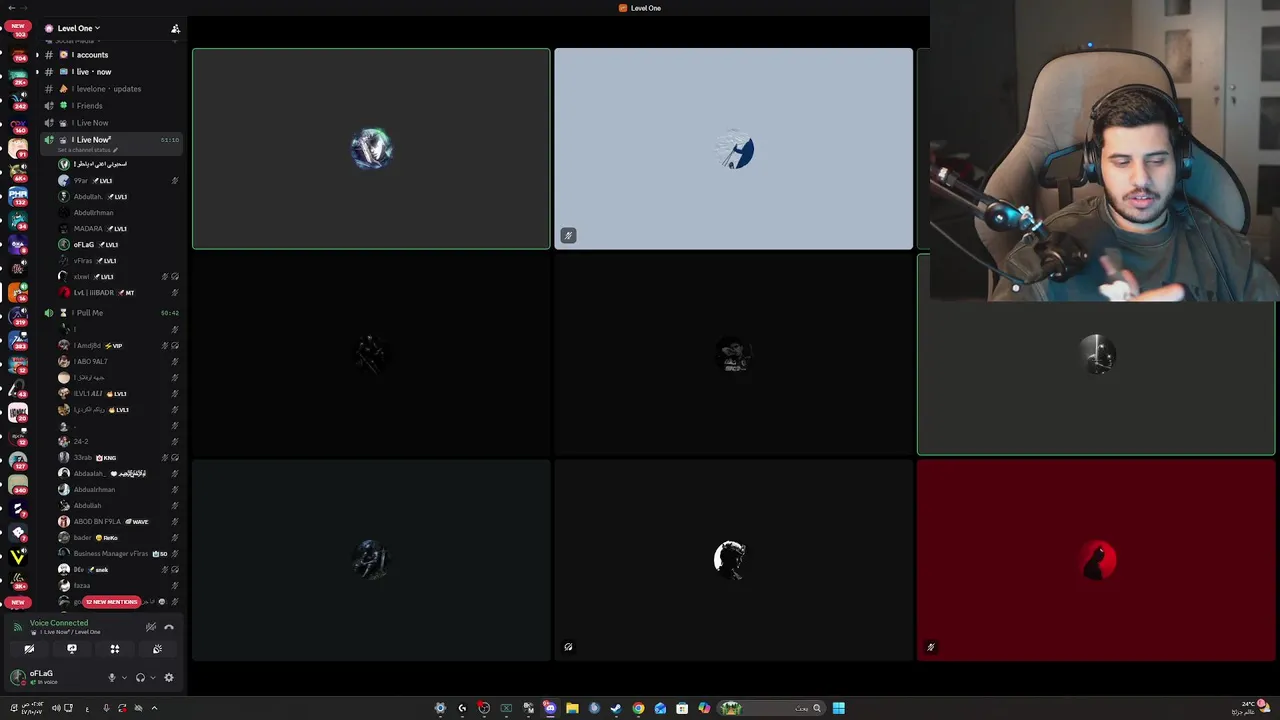Disconnect from voice with hang-up icon
This screenshot has height=720, width=1280.
(169, 627)
